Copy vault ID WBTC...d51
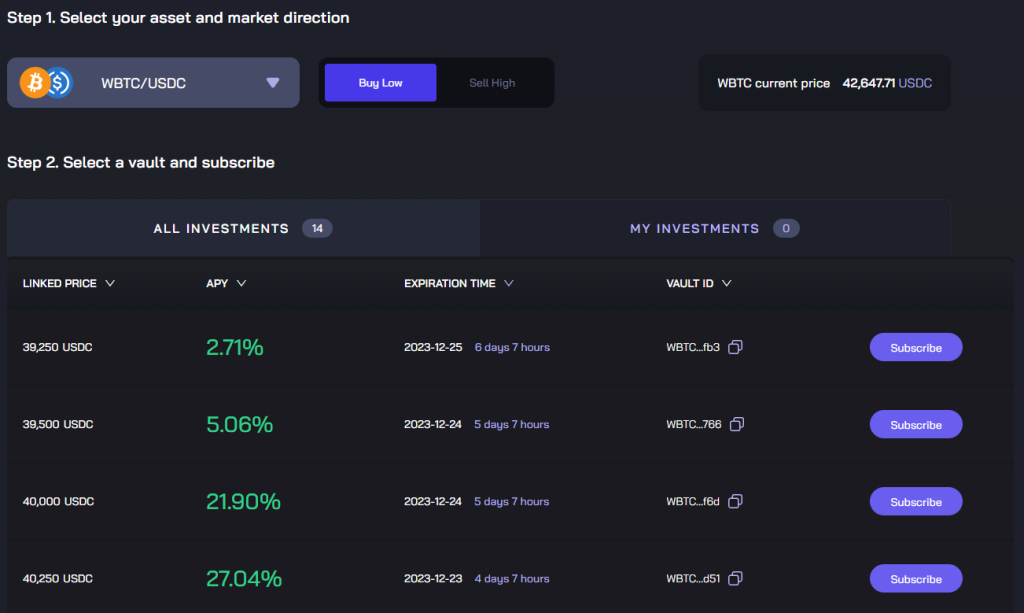Viewport: 1024px width, 613px height. 735,579
